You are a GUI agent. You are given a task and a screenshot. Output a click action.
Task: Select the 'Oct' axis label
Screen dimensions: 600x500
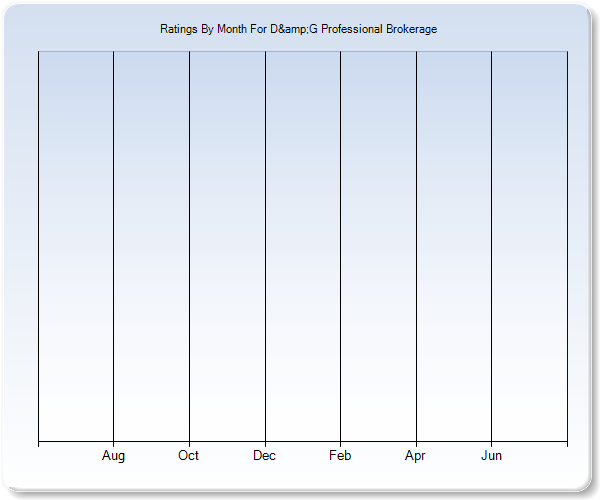pos(188,455)
